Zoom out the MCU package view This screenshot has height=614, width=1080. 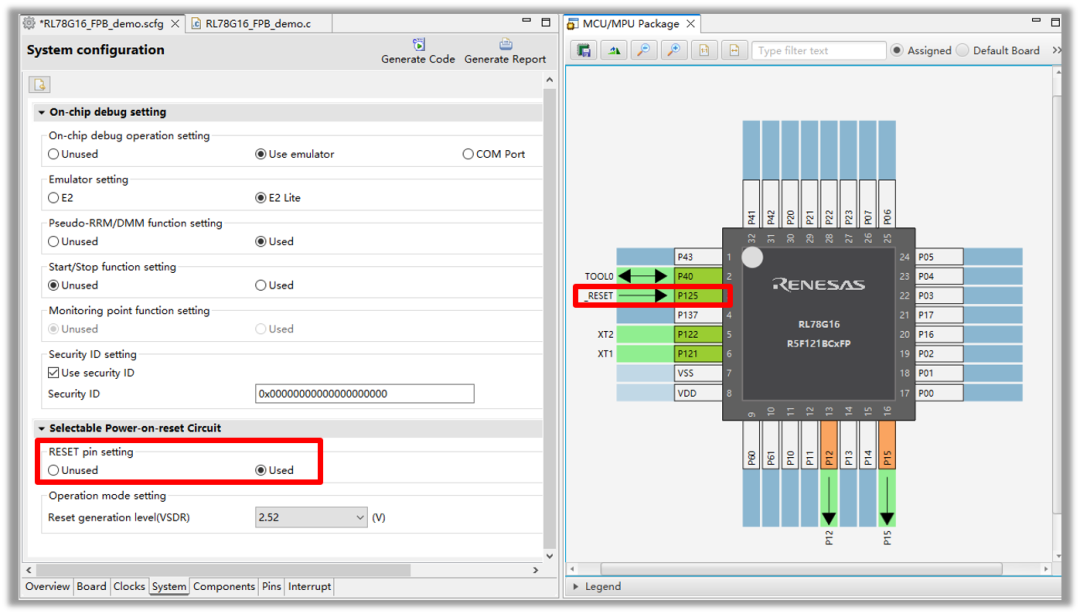(643, 50)
